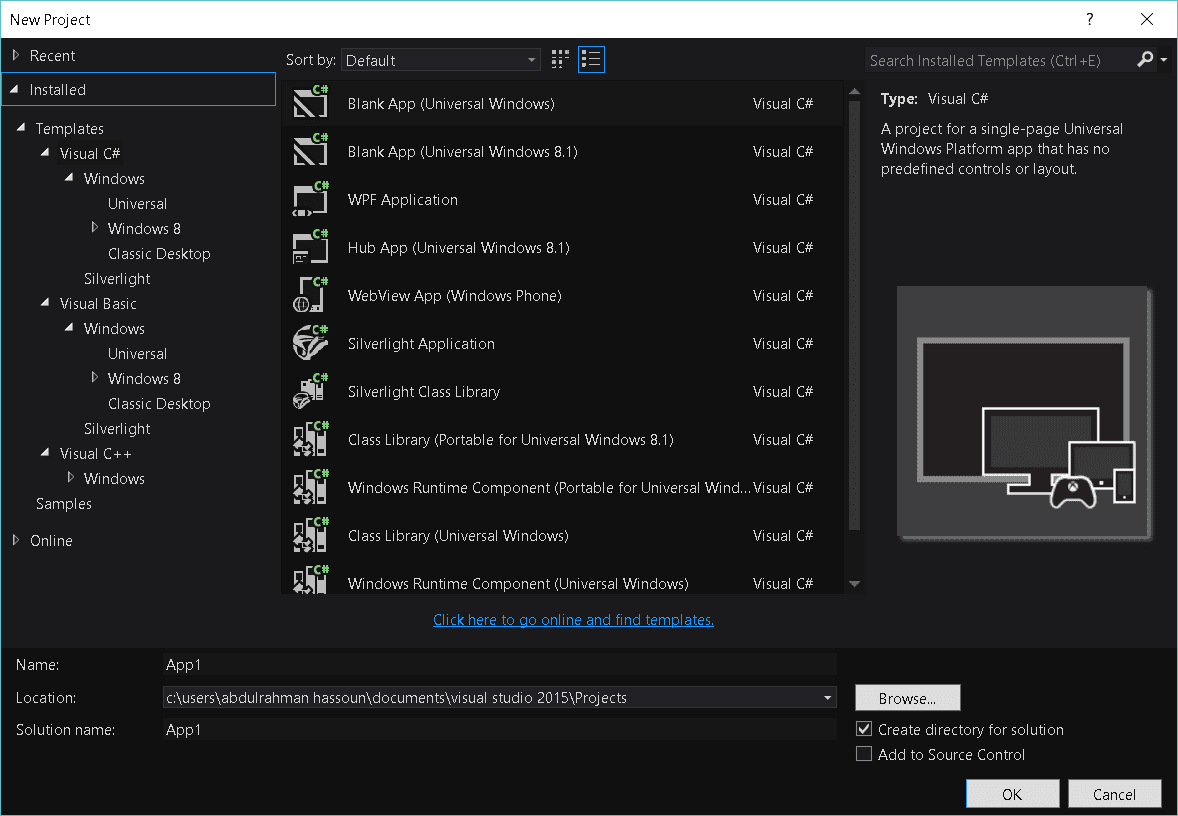
Task: Pick the WebView App (Windows Phone) template
Action: pos(310,295)
